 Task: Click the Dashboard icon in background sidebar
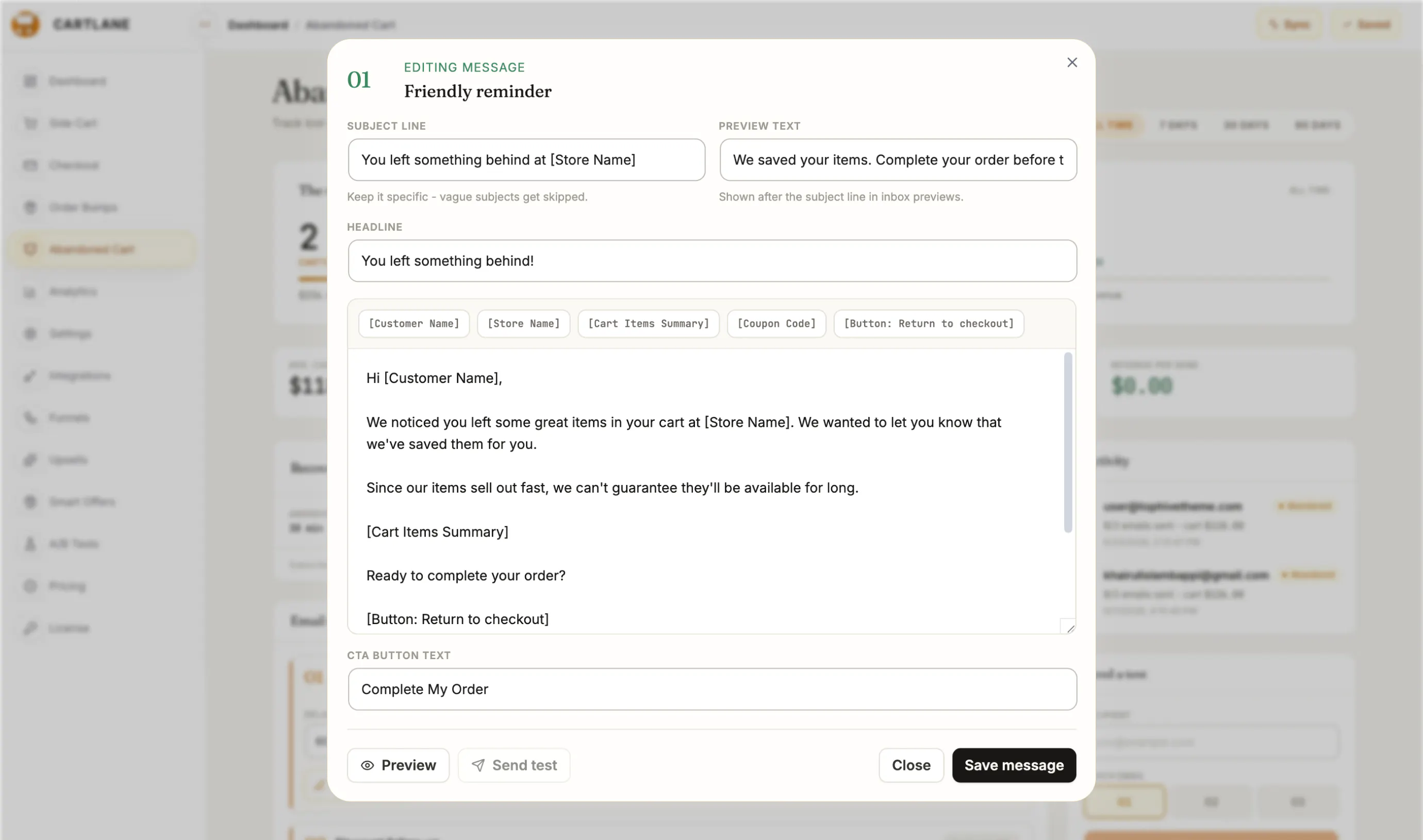(30, 81)
